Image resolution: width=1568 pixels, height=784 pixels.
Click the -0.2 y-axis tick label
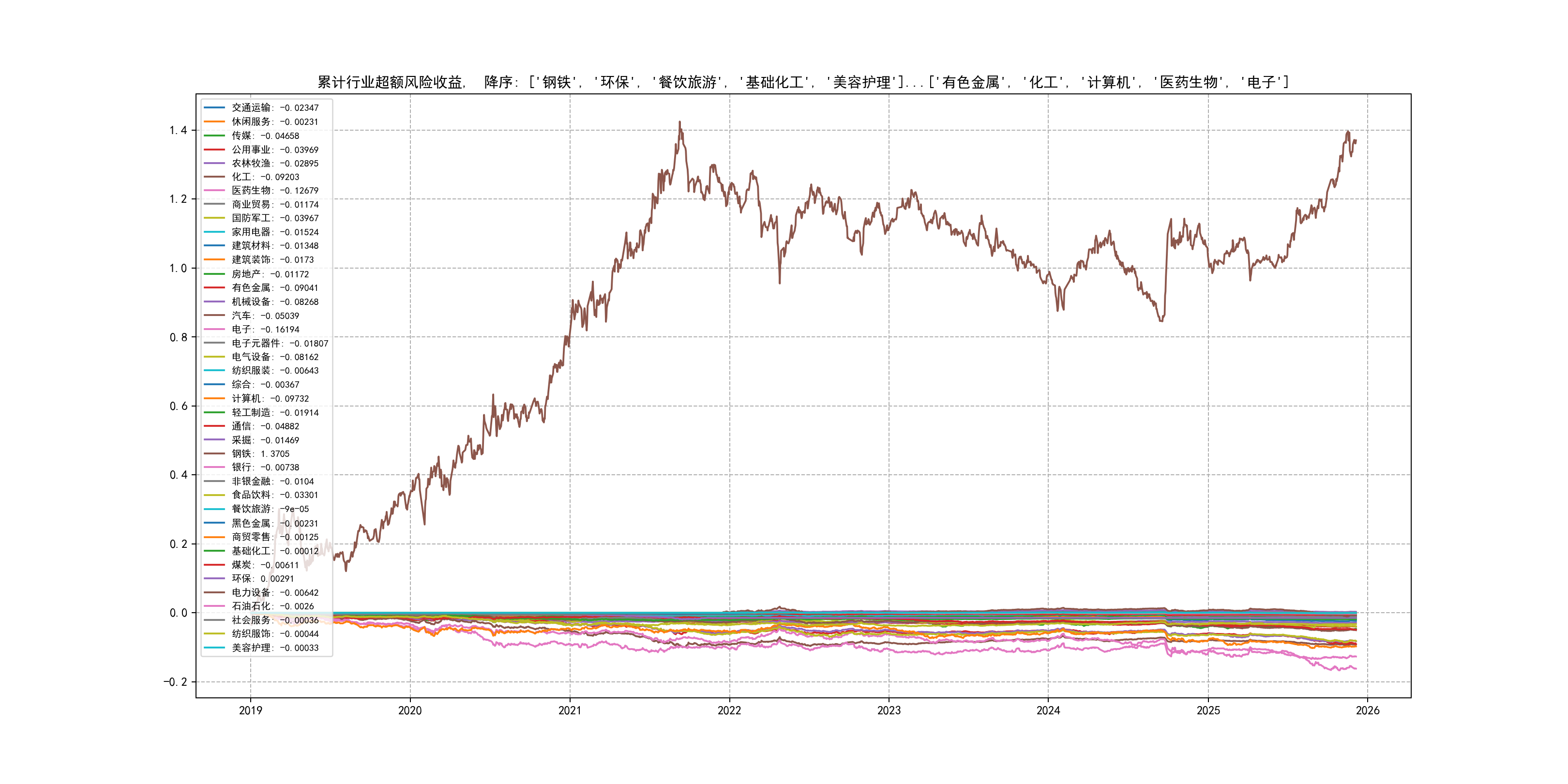click(175, 682)
